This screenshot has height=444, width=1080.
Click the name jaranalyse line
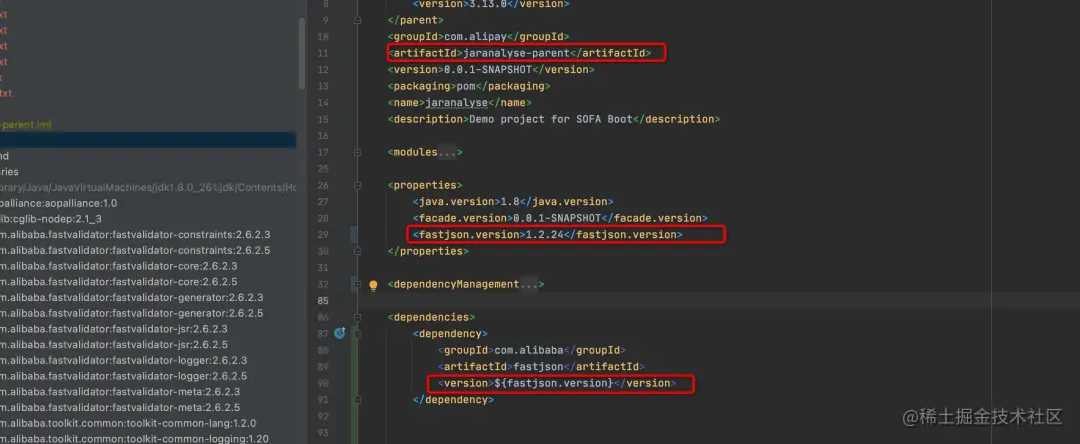(459, 103)
